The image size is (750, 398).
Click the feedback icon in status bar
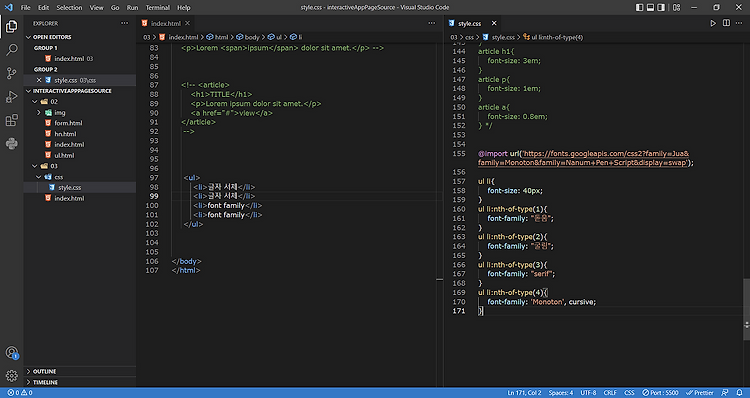point(725,393)
